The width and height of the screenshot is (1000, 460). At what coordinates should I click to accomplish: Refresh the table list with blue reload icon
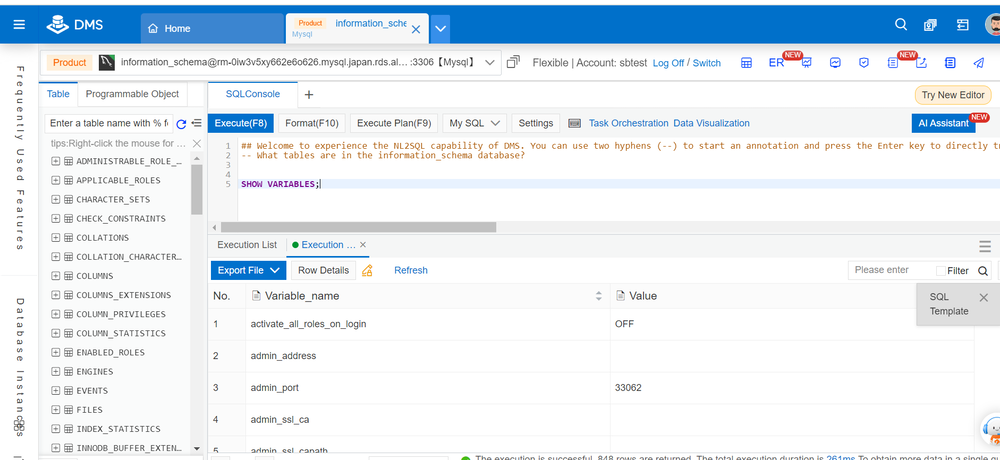(181, 124)
